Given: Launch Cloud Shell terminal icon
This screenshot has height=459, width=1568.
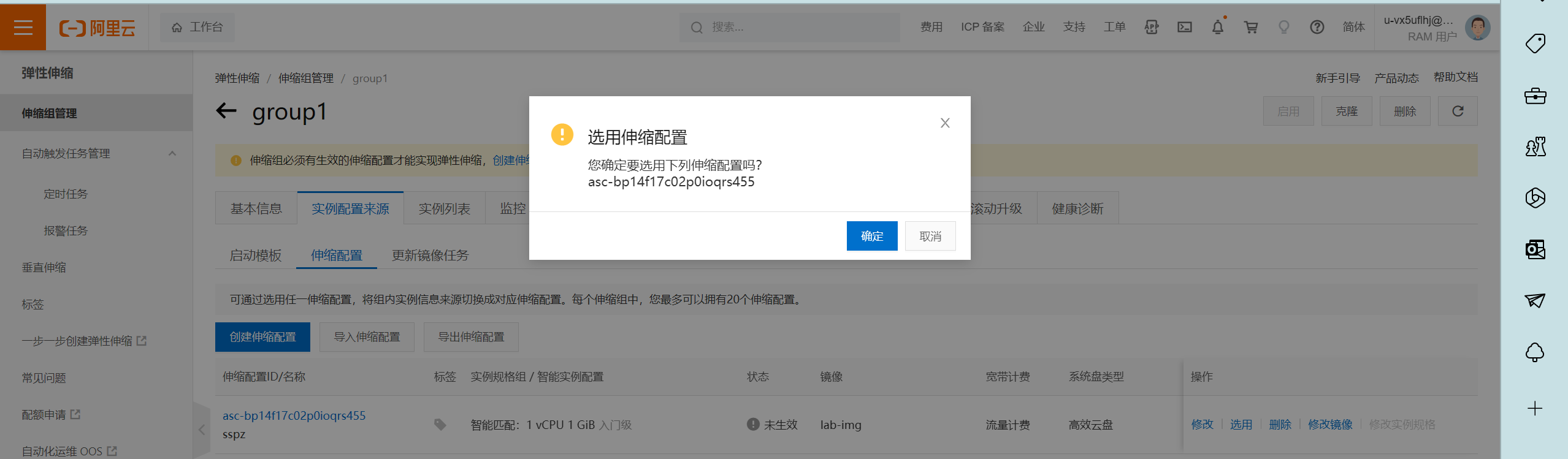Looking at the screenshot, I should tap(1184, 28).
